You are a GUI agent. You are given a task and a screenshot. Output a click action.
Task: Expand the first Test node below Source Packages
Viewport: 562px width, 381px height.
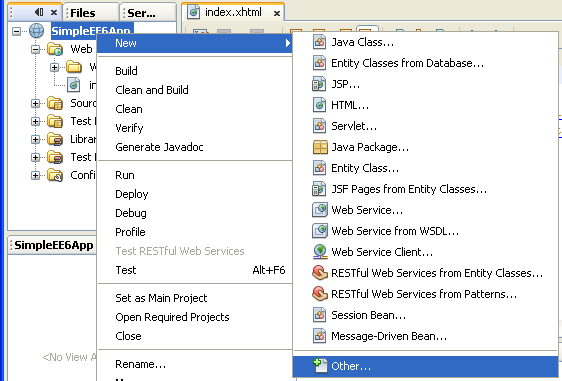click(x=35, y=122)
